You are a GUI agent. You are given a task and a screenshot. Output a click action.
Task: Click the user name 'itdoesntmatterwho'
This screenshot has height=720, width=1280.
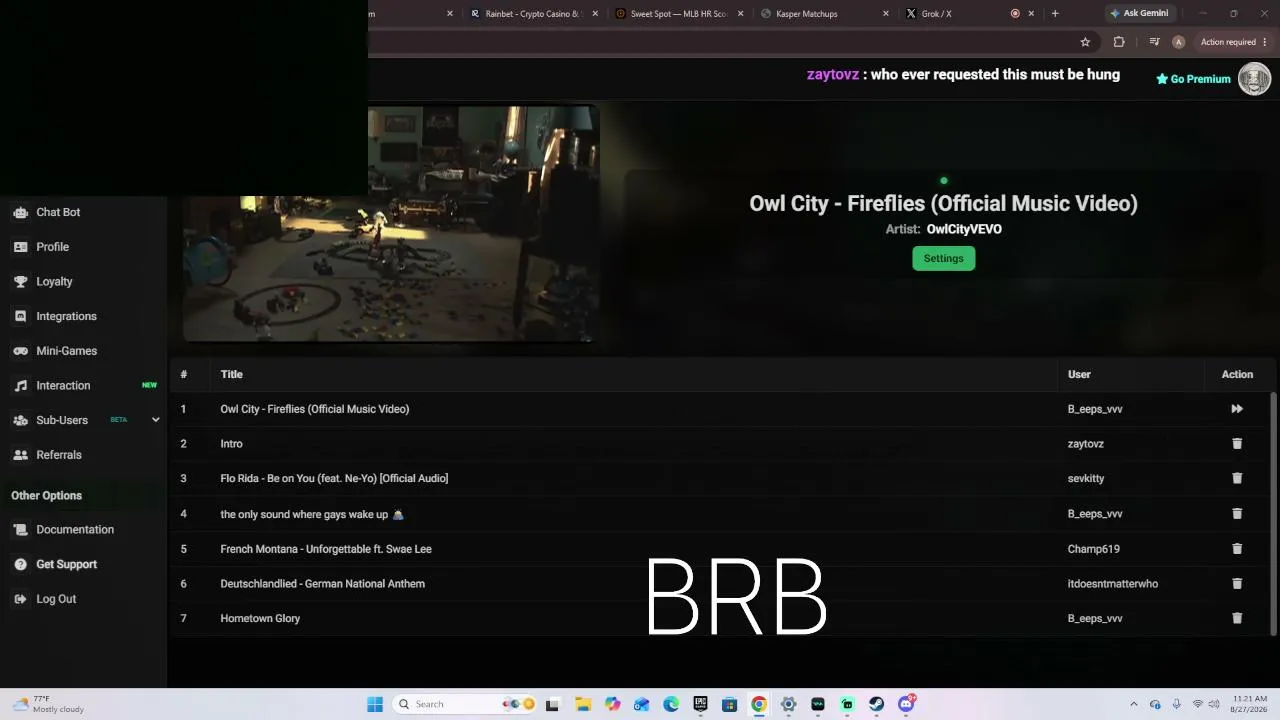point(1113,584)
